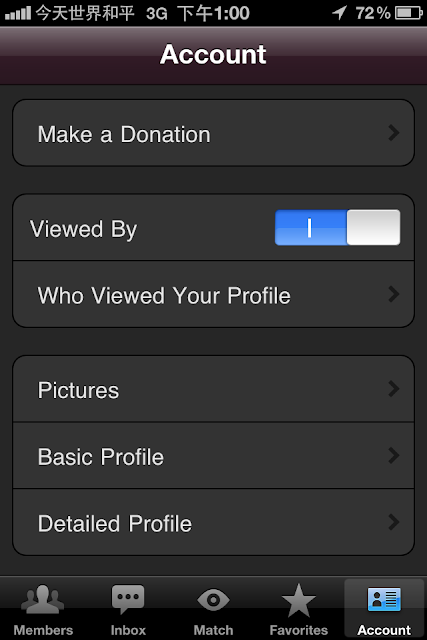
Task: Open the Favorites star icon
Action: point(298,600)
